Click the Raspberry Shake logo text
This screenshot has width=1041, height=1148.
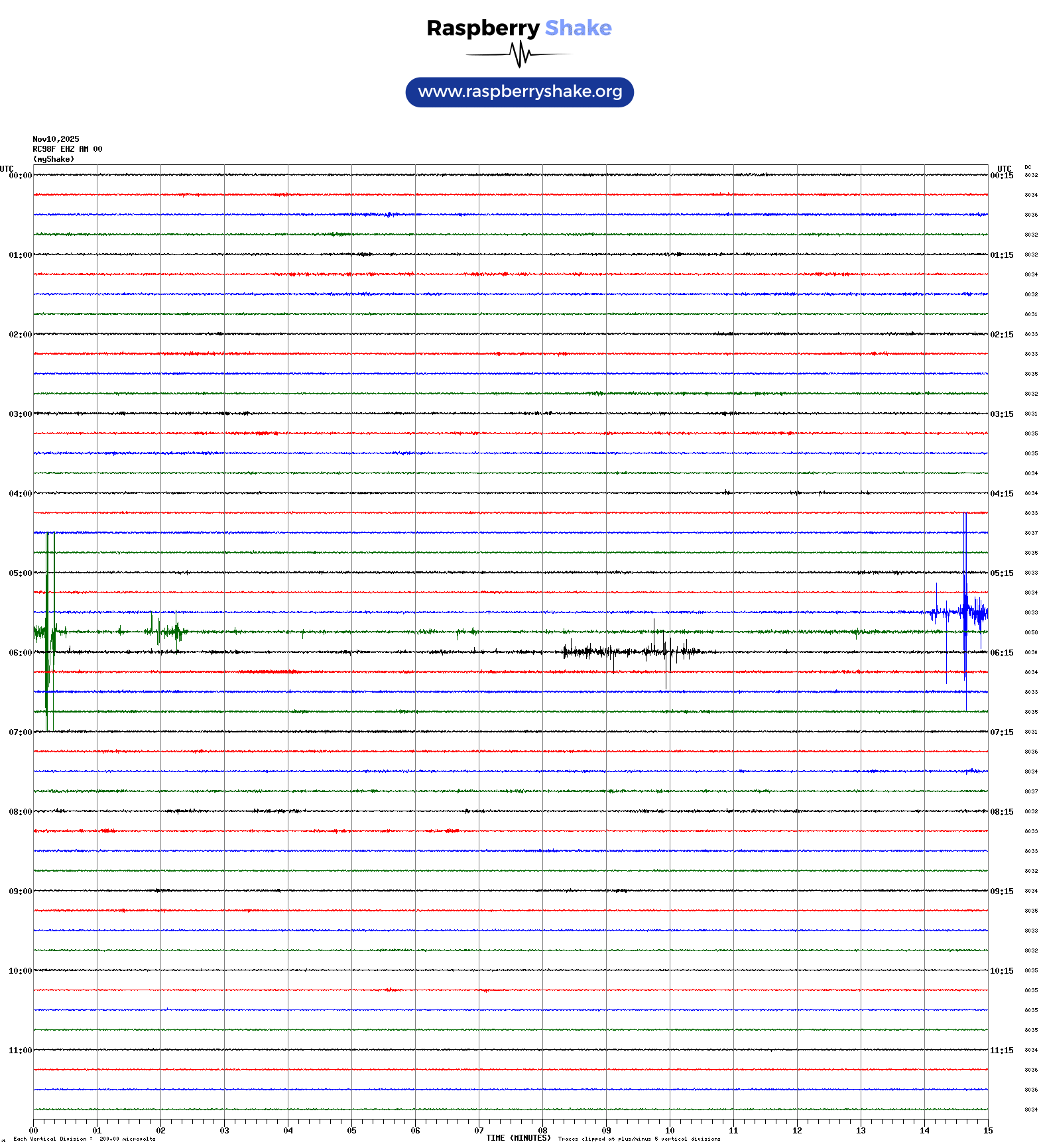tap(519, 29)
